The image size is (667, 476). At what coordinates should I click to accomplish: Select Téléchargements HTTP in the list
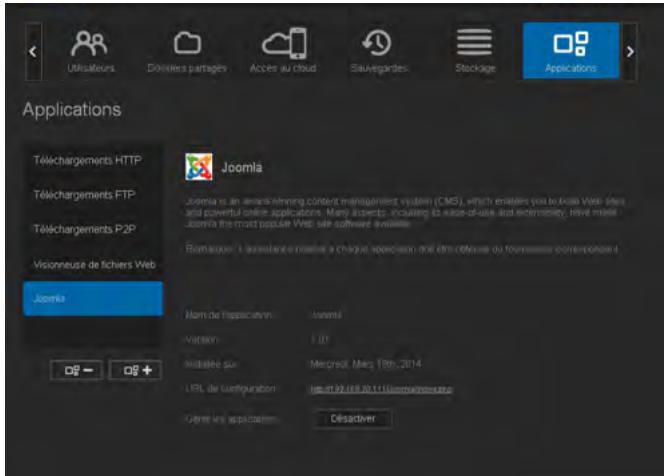coord(93,161)
